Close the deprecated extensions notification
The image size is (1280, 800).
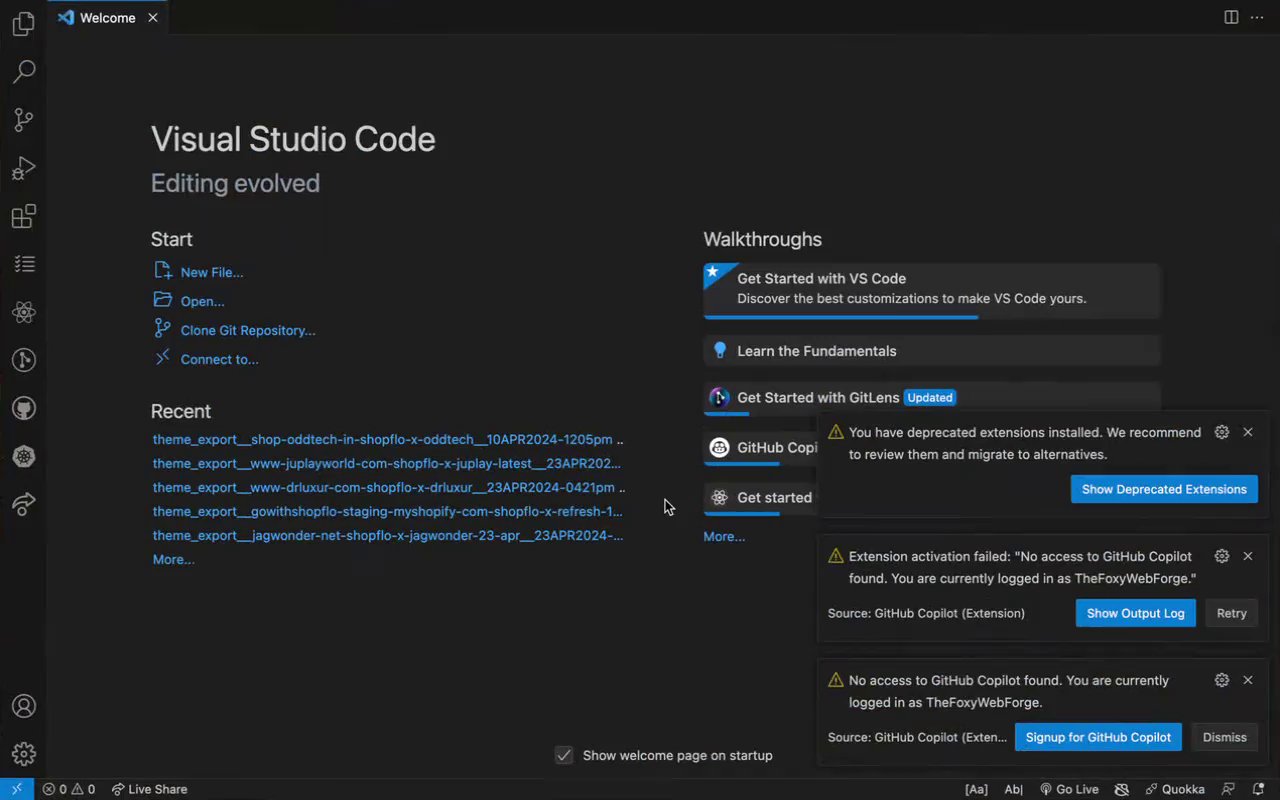1248,432
